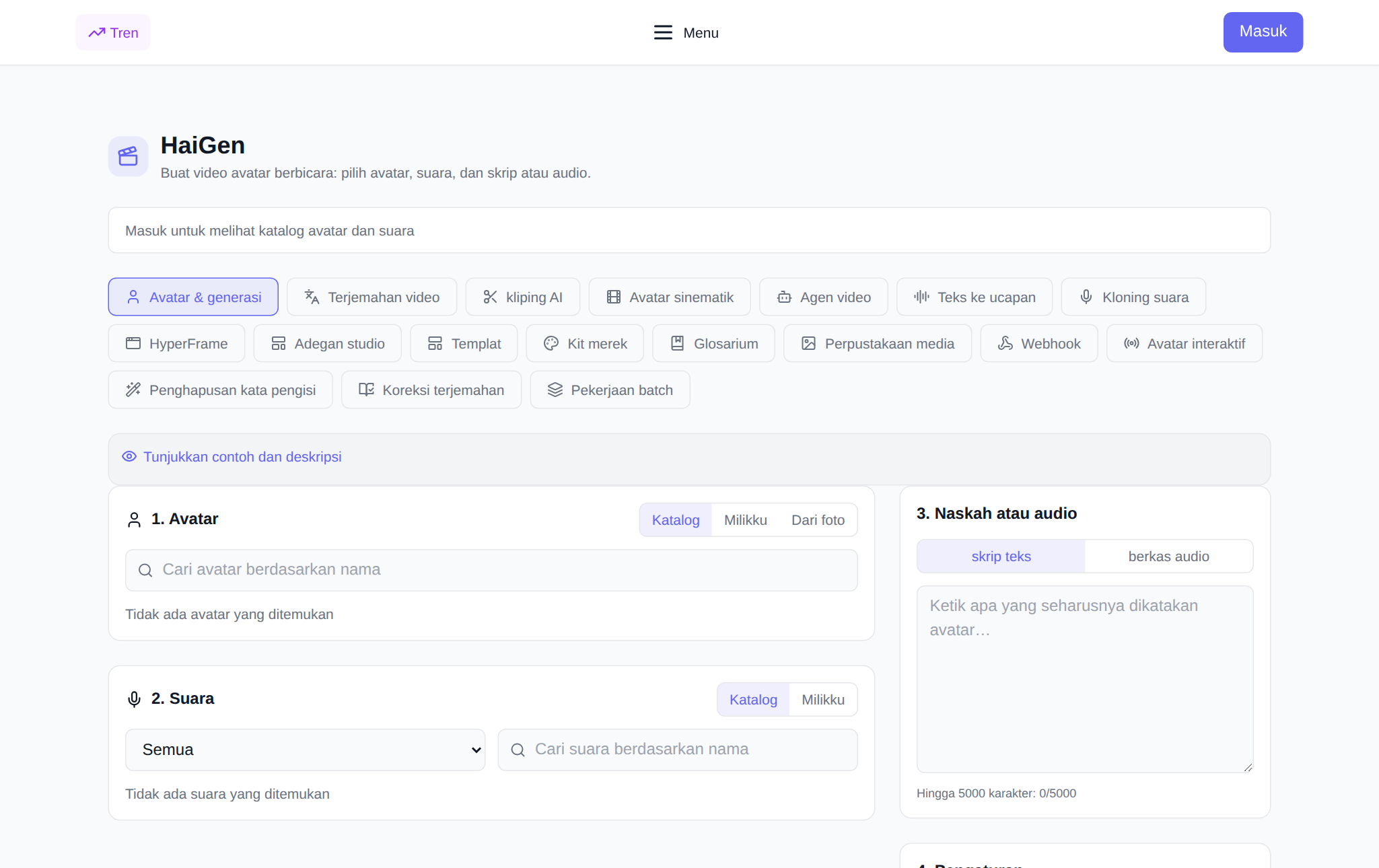The height and width of the screenshot is (868, 1379).
Task: Select Katalog in the Avatar section
Action: pyautogui.click(x=676, y=520)
